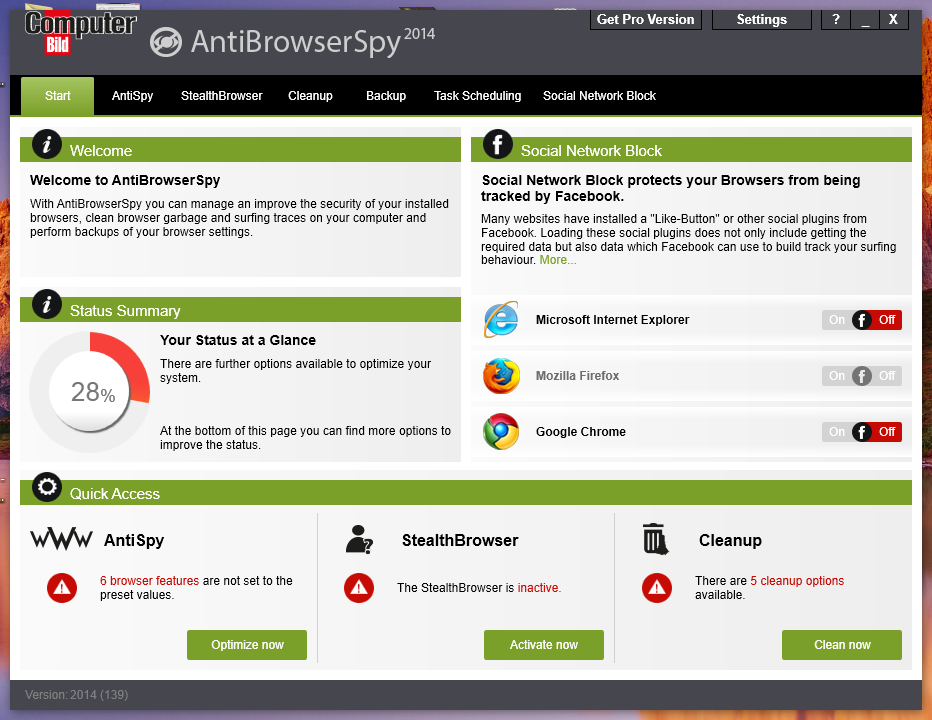932x720 pixels.
Task: Click the 'Microsoft Internet Explorer' label
Action: 612,320
